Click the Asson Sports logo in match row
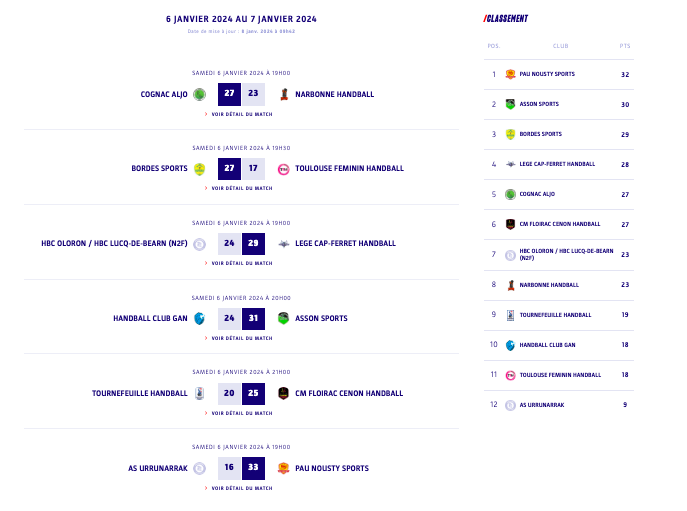The image size is (687, 511). tap(284, 318)
